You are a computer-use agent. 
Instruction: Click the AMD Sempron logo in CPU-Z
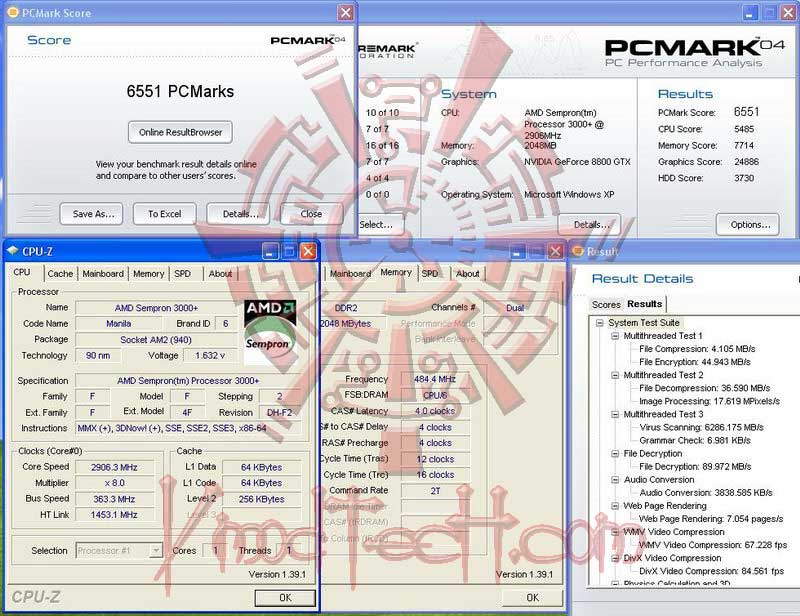[x=270, y=332]
